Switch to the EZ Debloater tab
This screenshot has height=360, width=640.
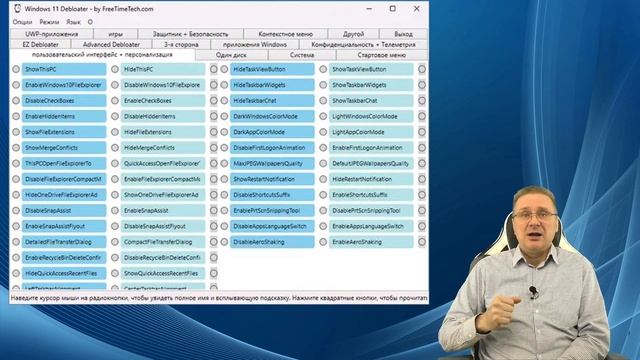40,44
